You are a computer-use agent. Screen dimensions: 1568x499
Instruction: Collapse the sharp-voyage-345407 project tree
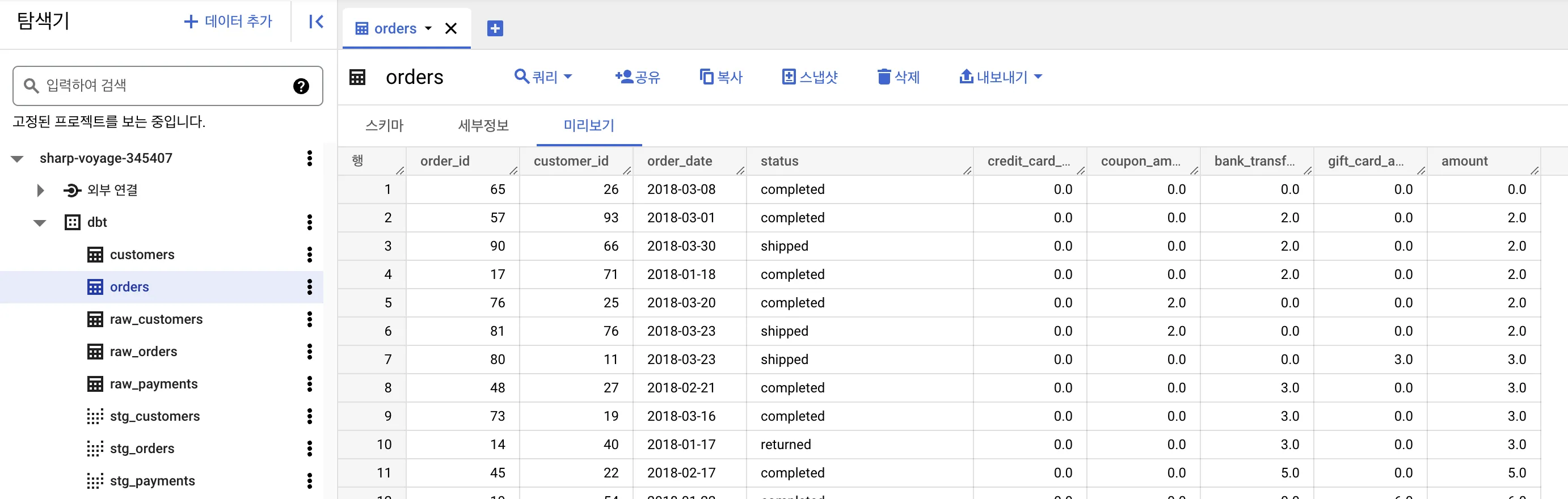[17, 159]
